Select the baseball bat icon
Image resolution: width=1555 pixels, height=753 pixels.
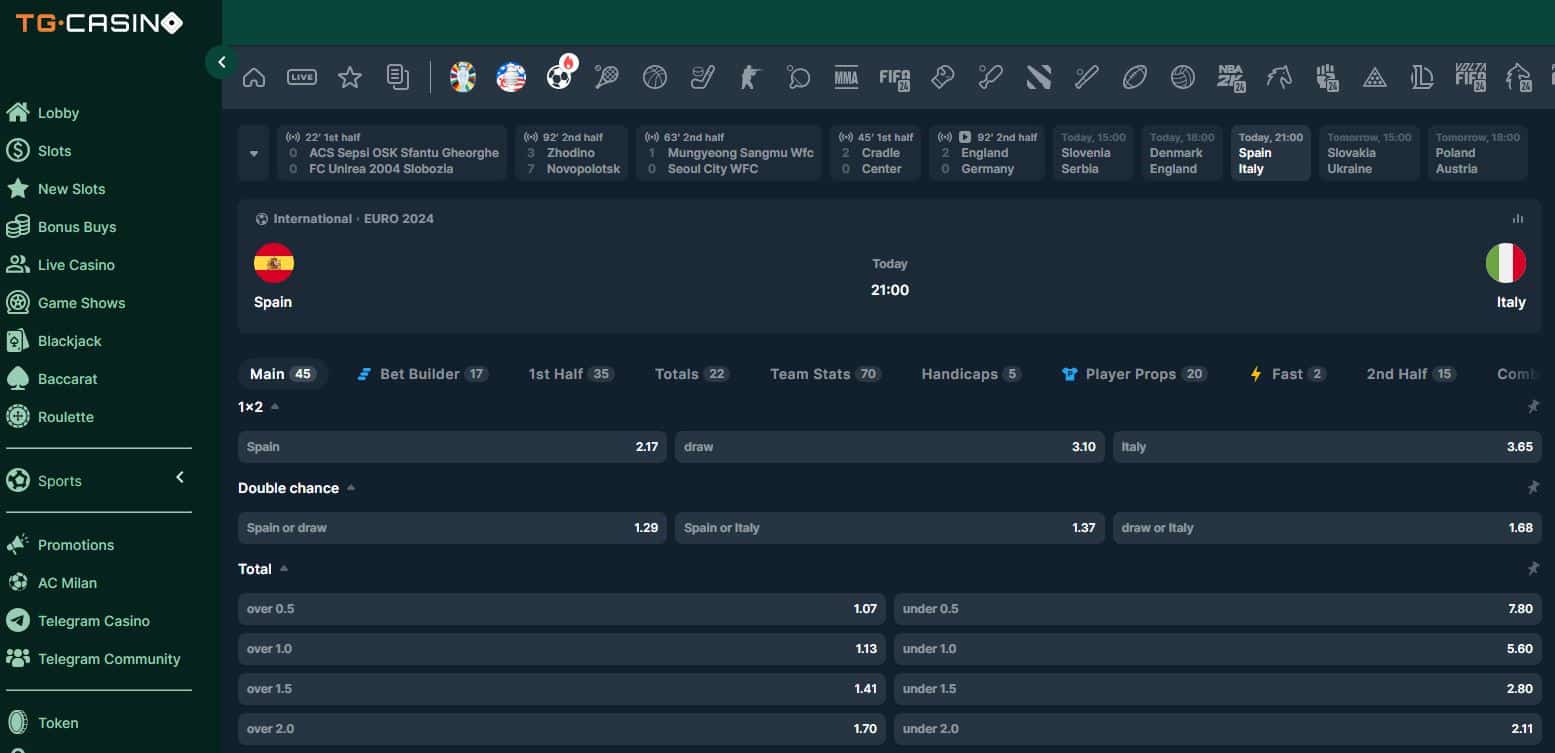click(1087, 77)
